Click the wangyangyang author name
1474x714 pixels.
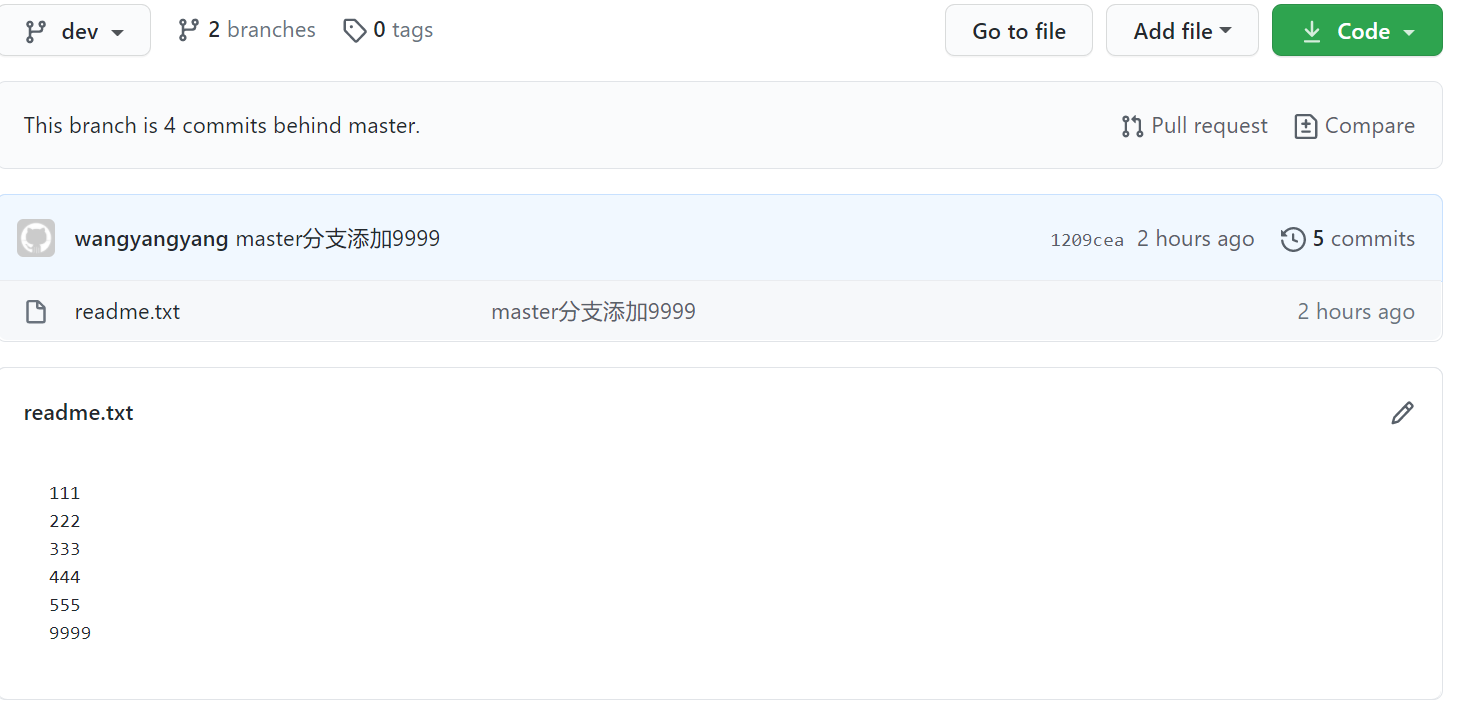pos(151,239)
